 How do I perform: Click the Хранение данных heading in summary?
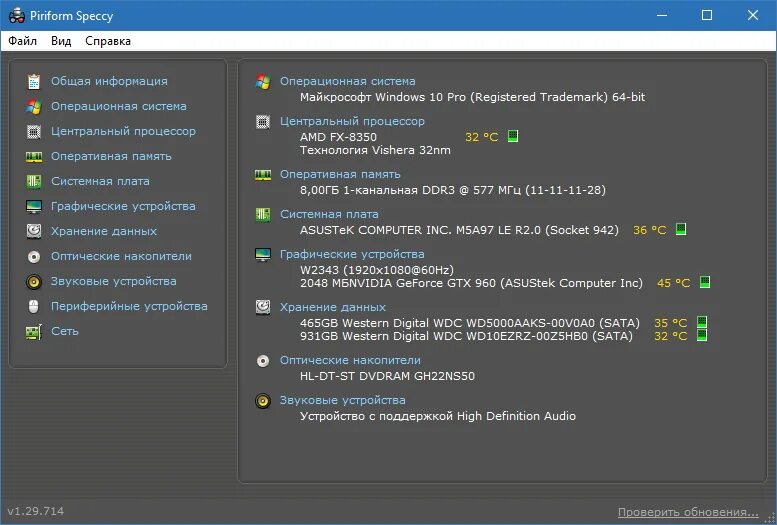coord(333,307)
